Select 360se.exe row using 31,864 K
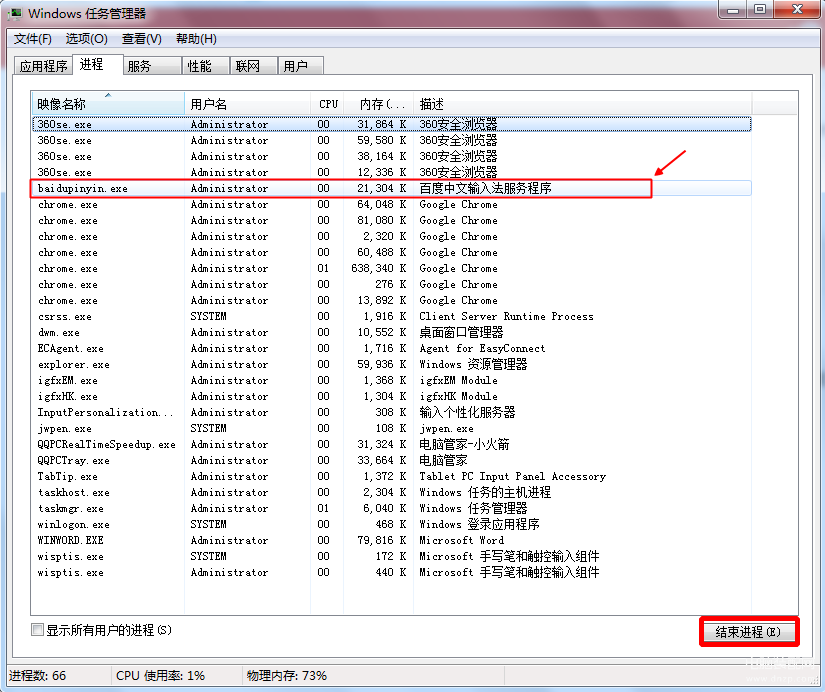This screenshot has width=825, height=692. pyautogui.click(x=391, y=124)
